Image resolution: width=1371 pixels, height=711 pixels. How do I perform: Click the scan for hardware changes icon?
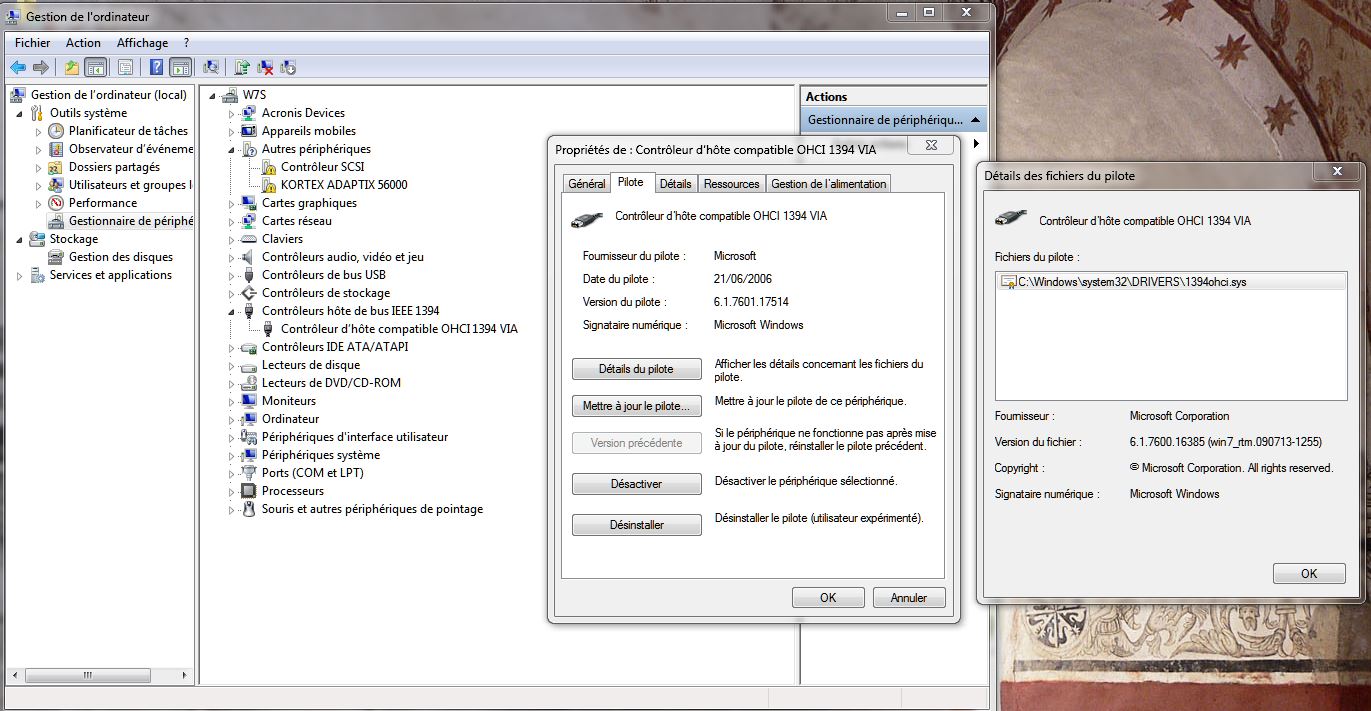tap(211, 68)
